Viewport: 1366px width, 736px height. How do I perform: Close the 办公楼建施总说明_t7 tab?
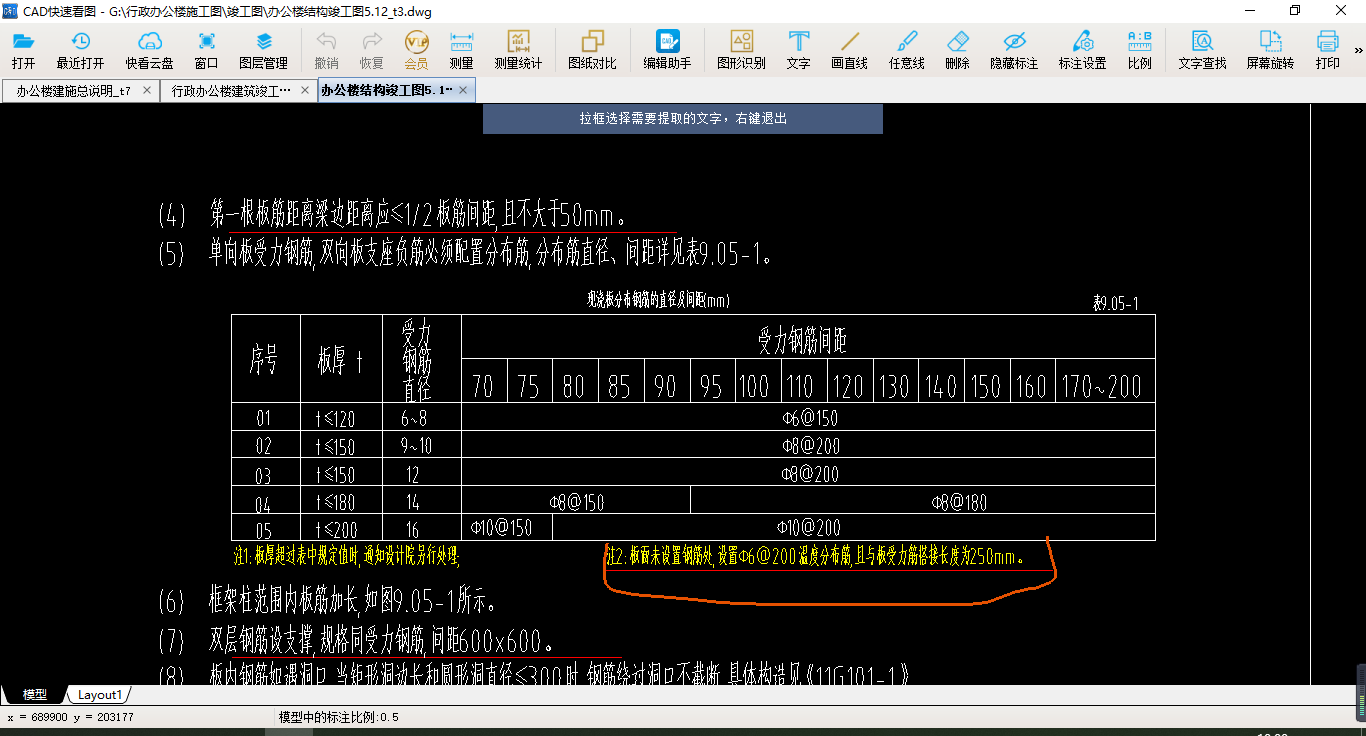[147, 90]
